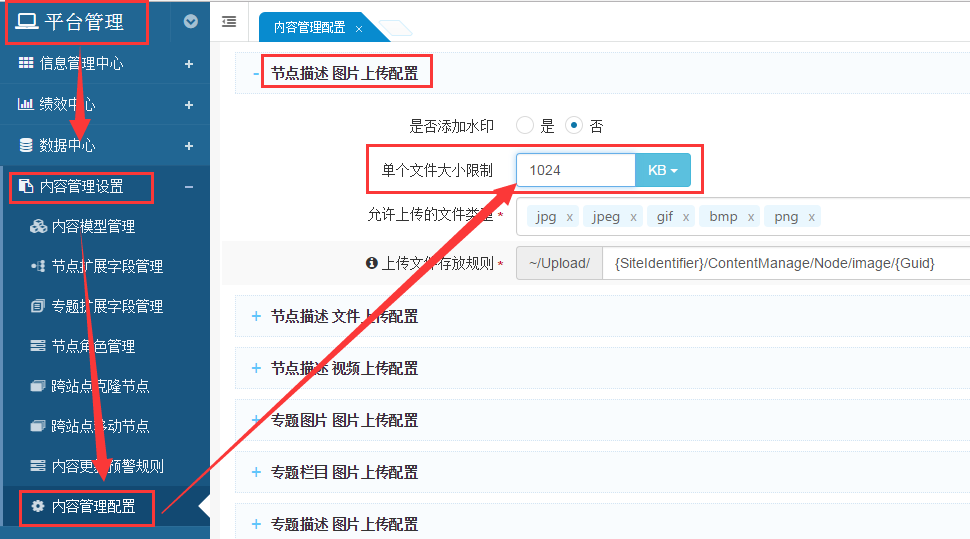The width and height of the screenshot is (970, 539).
Task: Click the 数据中心 database icon
Action: pos(26,145)
